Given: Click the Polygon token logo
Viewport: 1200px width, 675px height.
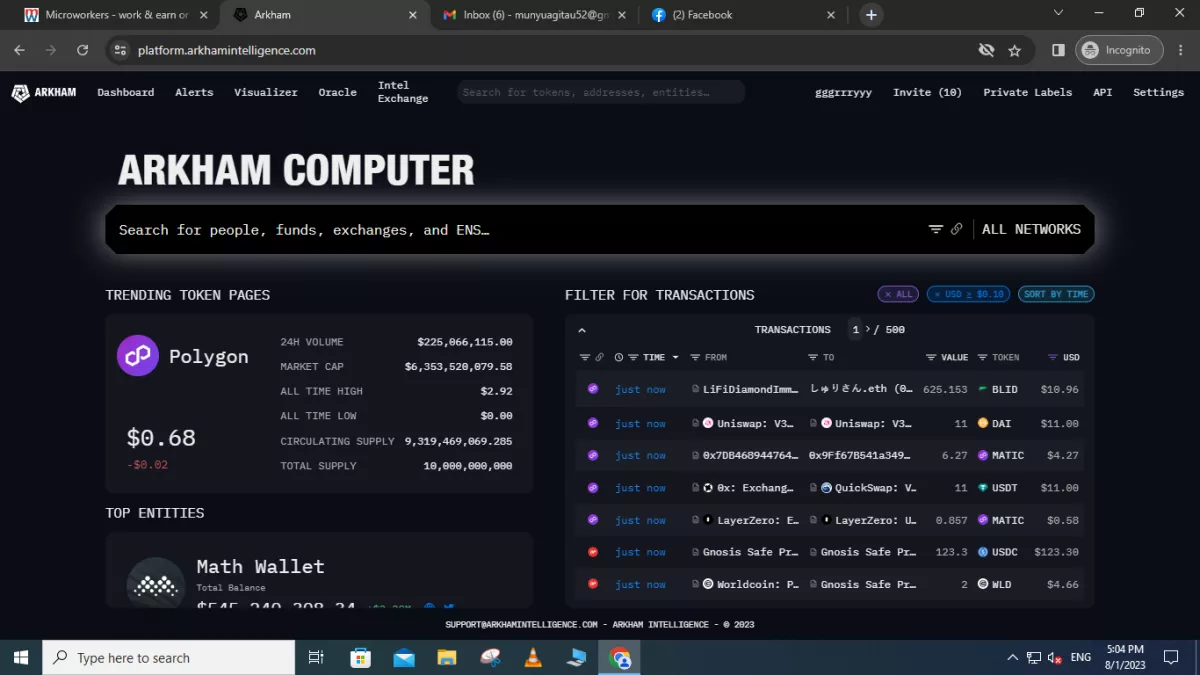Looking at the screenshot, I should (x=138, y=356).
